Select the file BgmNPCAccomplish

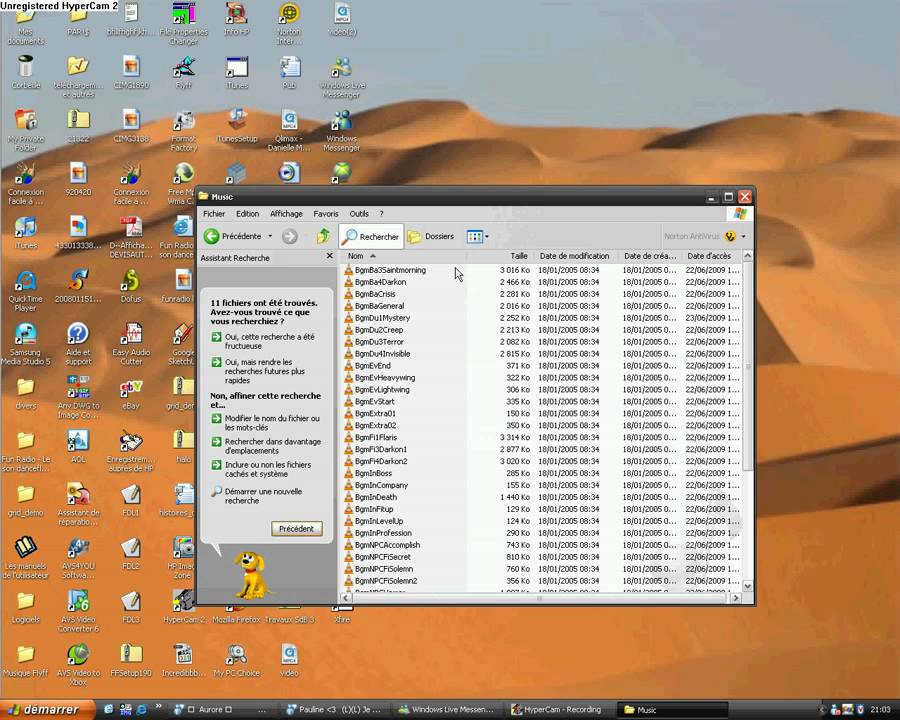pos(387,545)
